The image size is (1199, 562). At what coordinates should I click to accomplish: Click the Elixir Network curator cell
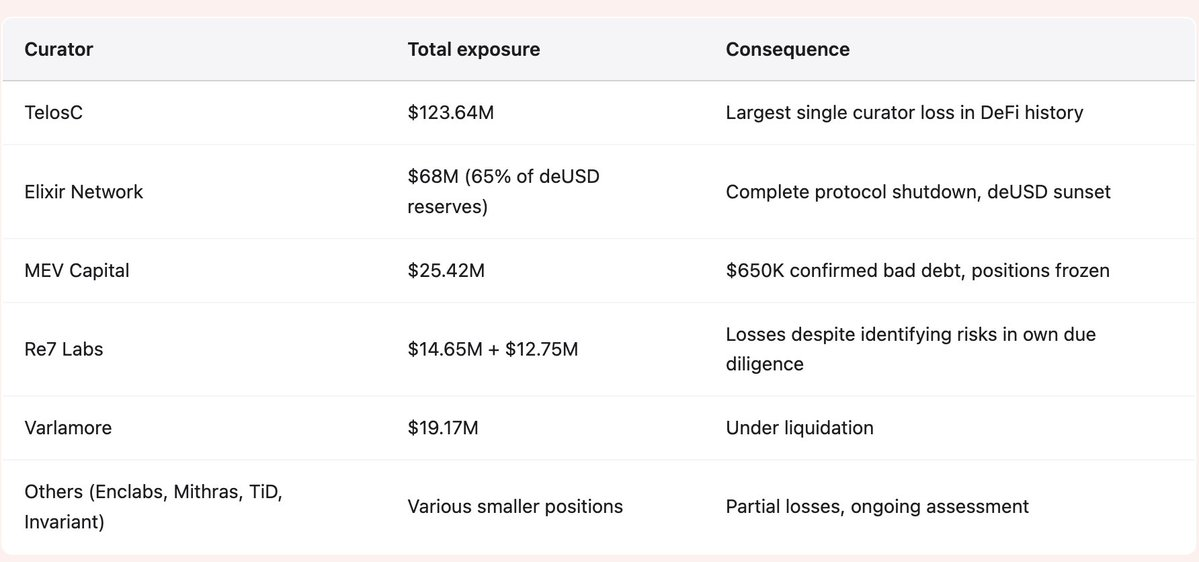tap(84, 191)
